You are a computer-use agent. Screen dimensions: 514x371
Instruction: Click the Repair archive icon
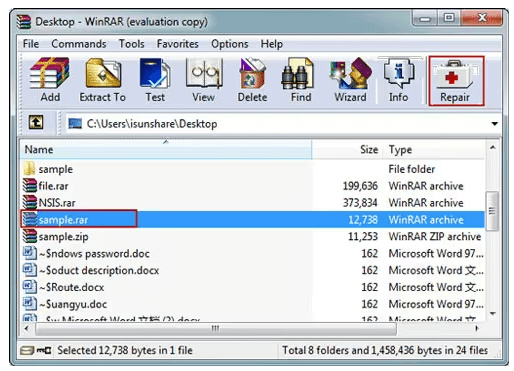[456, 81]
